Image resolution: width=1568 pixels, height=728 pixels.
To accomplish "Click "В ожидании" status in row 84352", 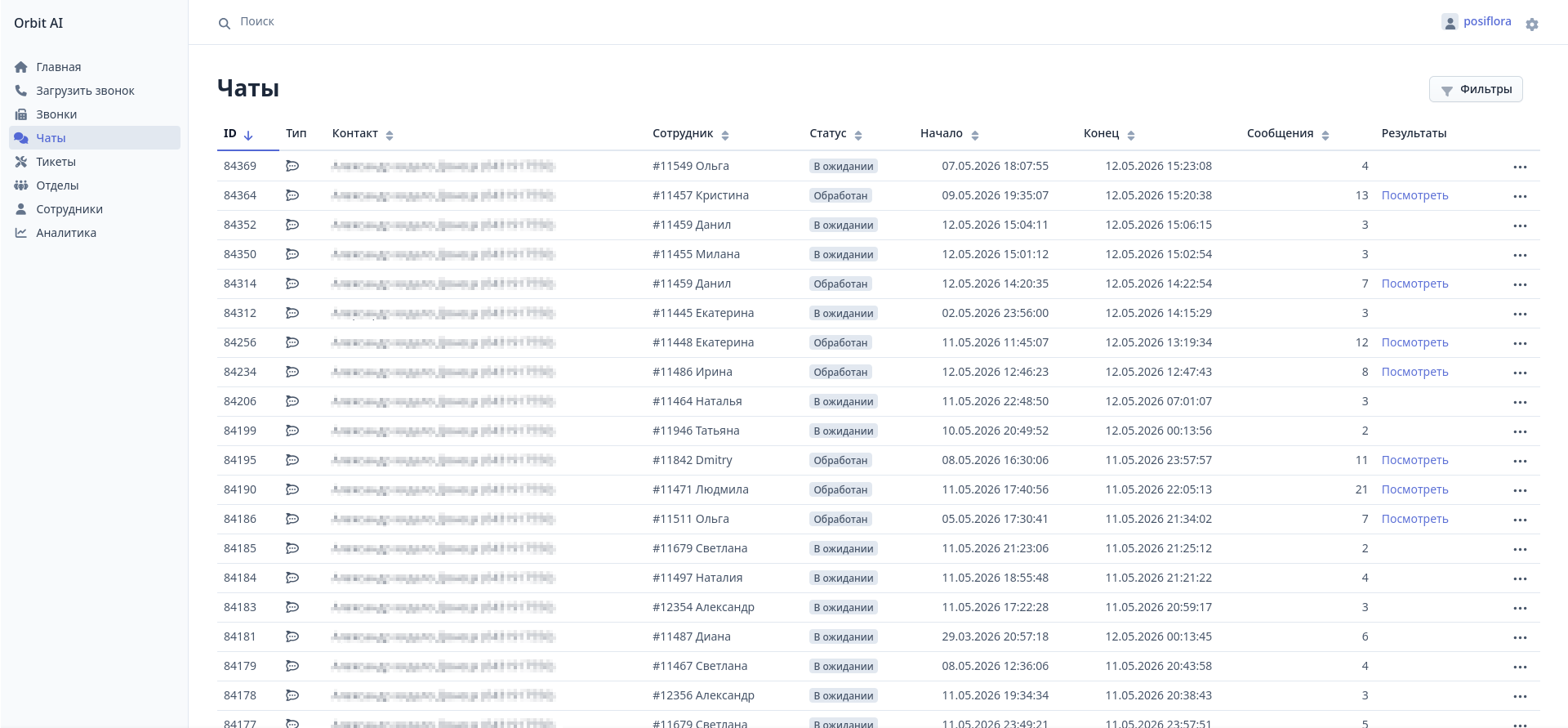I will pos(844,225).
